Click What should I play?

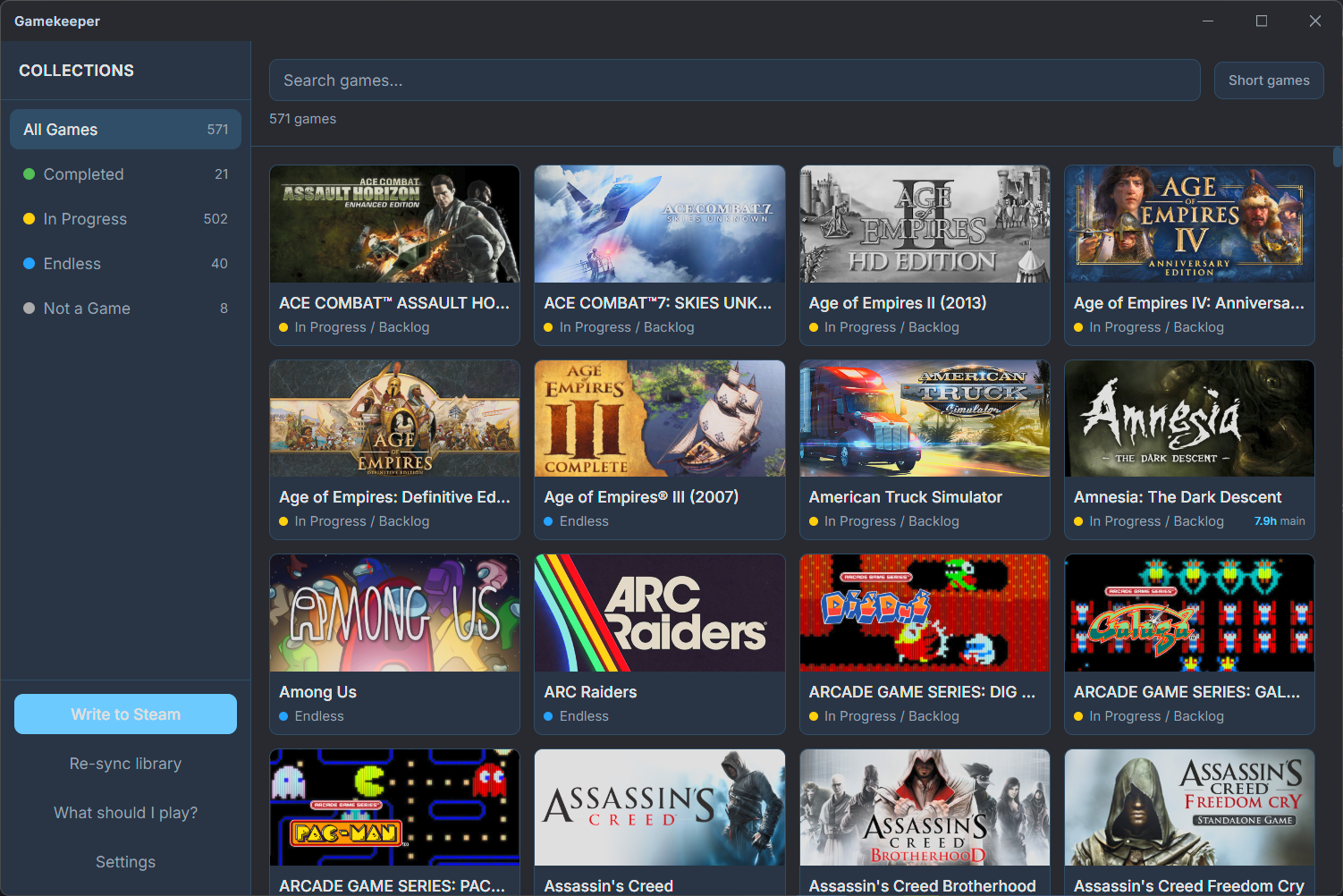(x=125, y=813)
